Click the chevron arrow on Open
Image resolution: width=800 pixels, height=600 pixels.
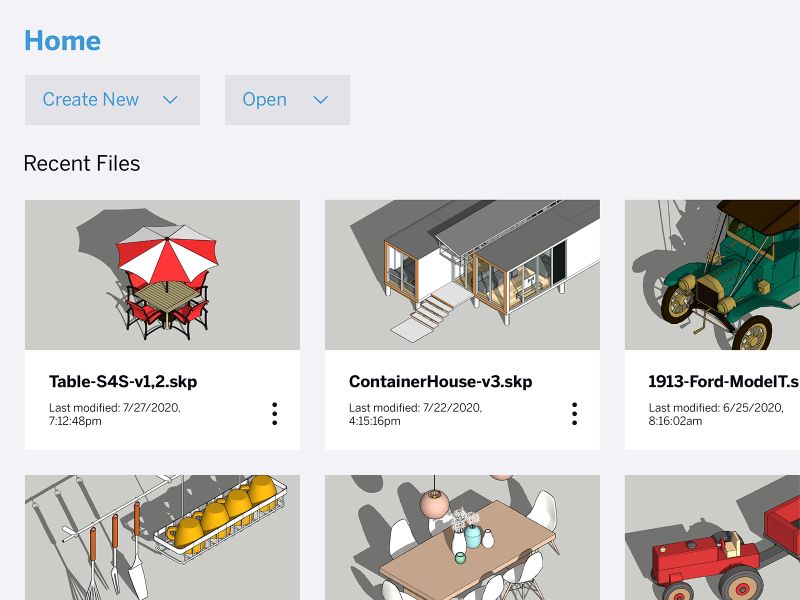(321, 100)
